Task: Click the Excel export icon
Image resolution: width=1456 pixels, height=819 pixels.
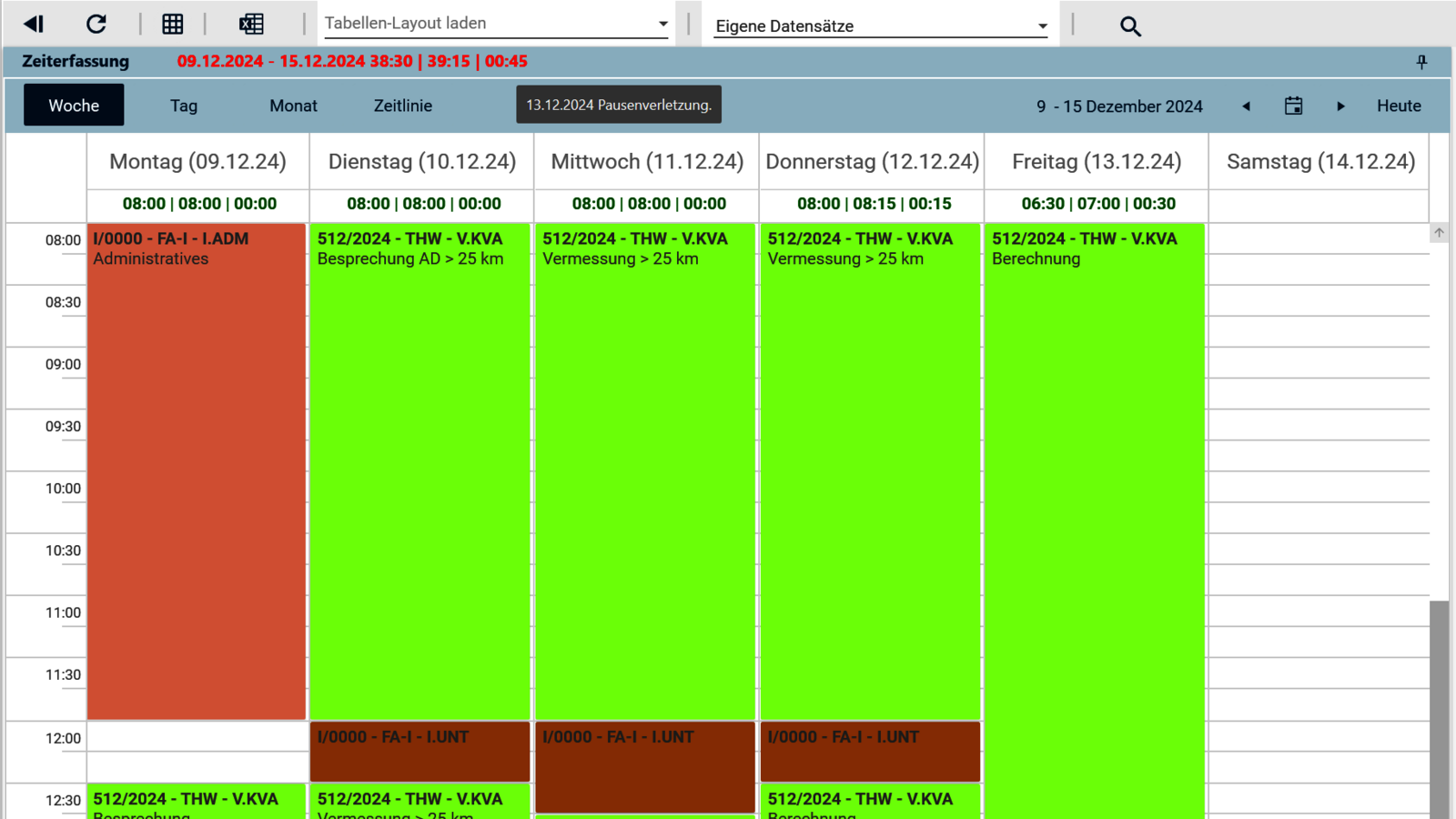Action: pos(251,24)
